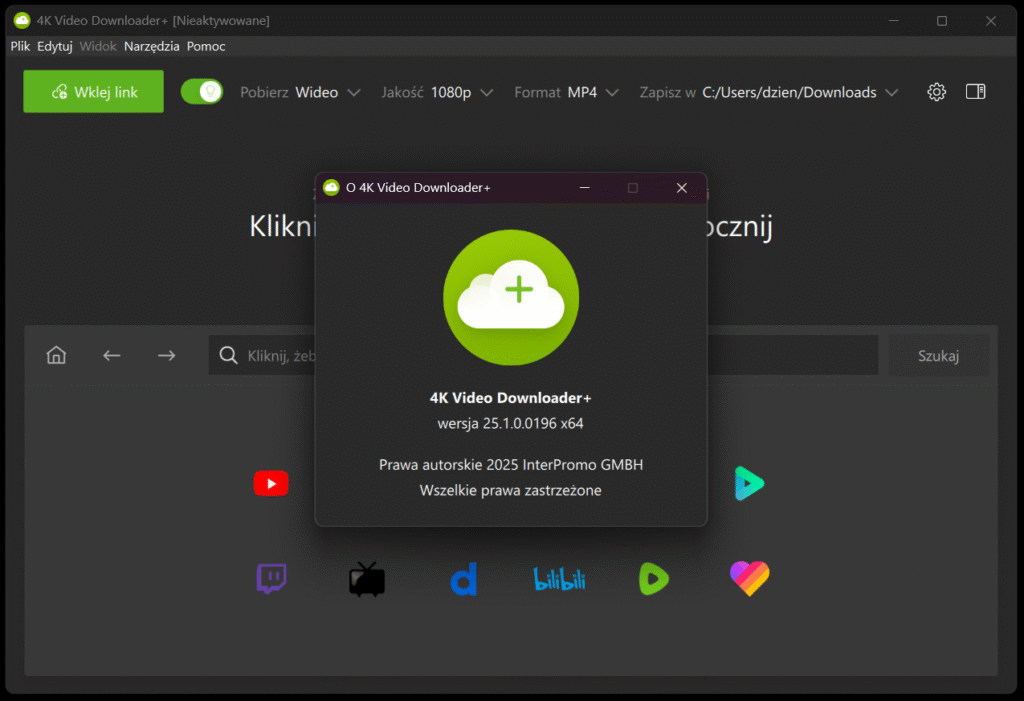Screen dimensions: 1024x701
Task: Click the Wszelkie prawa zastrzeżone text
Action: (511, 491)
